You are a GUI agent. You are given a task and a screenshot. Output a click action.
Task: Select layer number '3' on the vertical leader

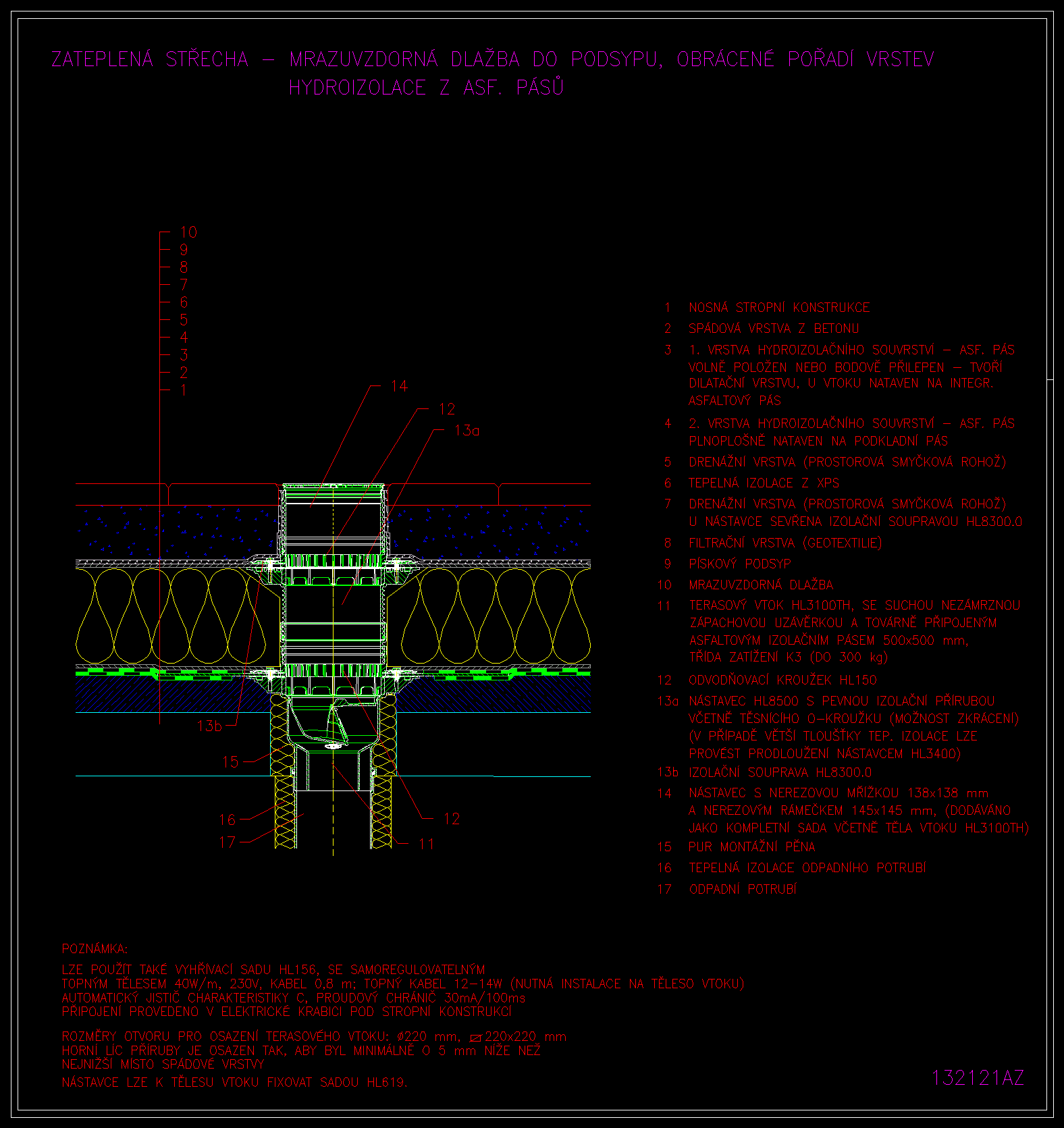click(184, 355)
